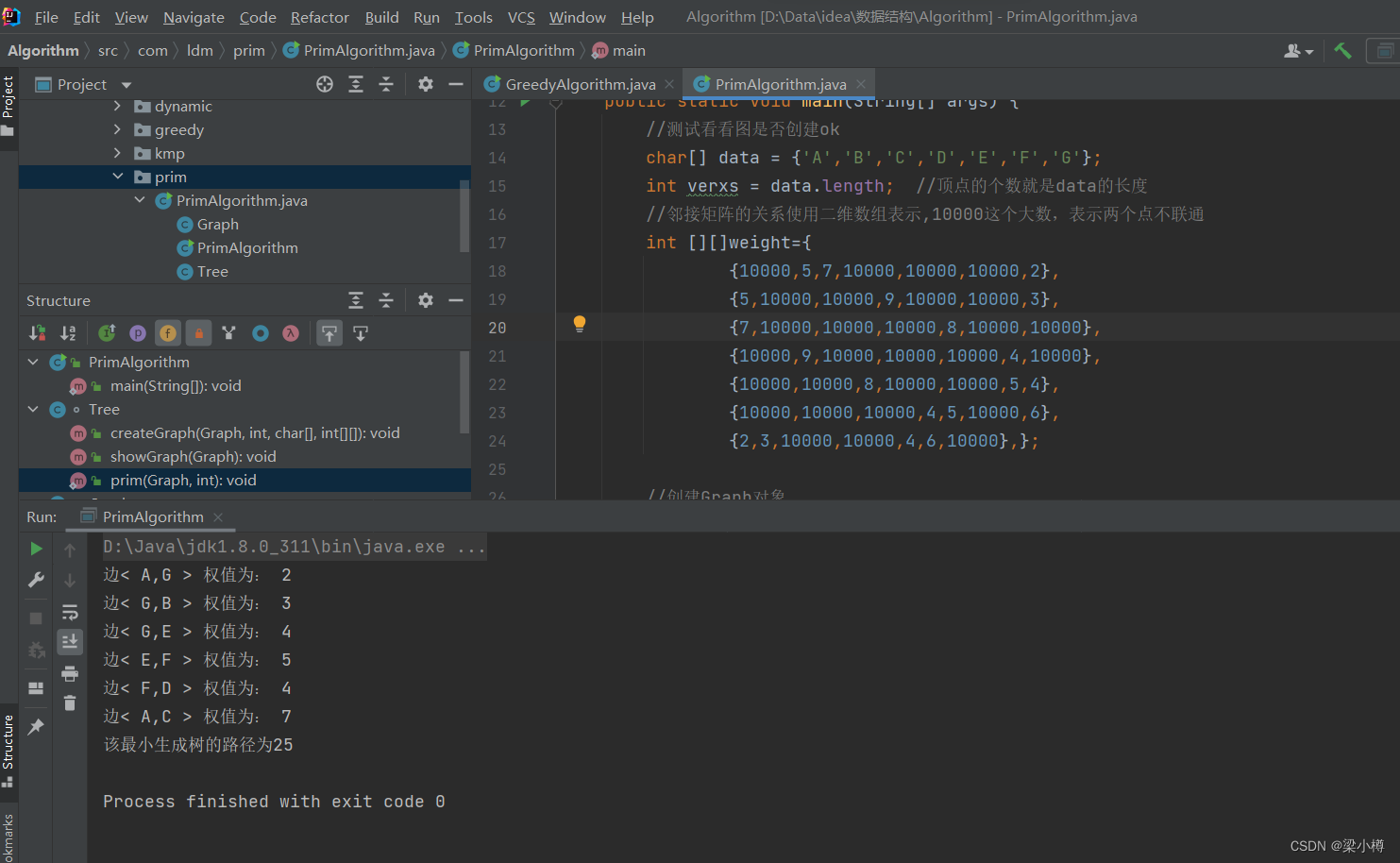Toggle Sort by Visibility in Structure panel
This screenshot has height=863, width=1400.
click(x=38, y=333)
